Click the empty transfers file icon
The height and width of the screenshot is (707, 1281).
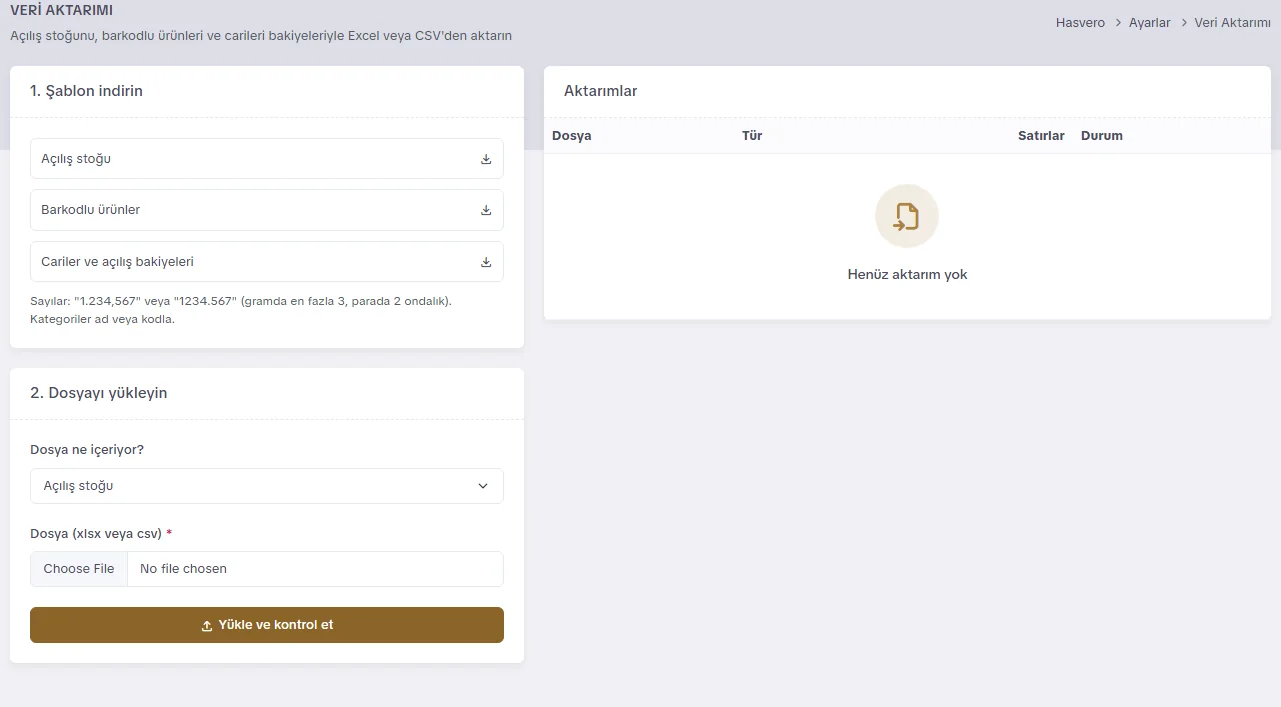tap(907, 216)
